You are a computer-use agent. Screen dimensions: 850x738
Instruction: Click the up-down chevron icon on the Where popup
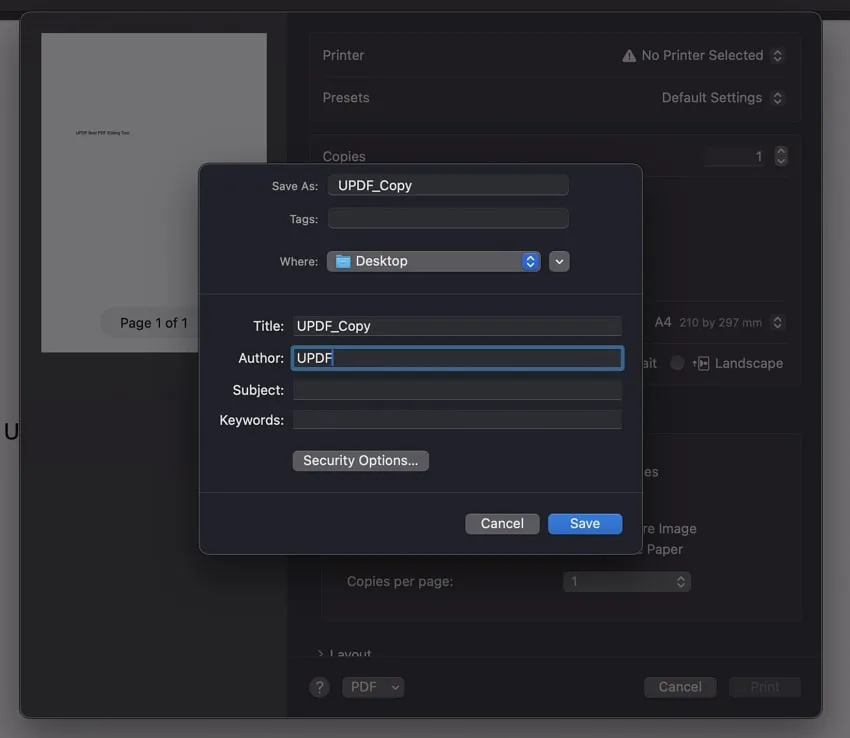[530, 261]
